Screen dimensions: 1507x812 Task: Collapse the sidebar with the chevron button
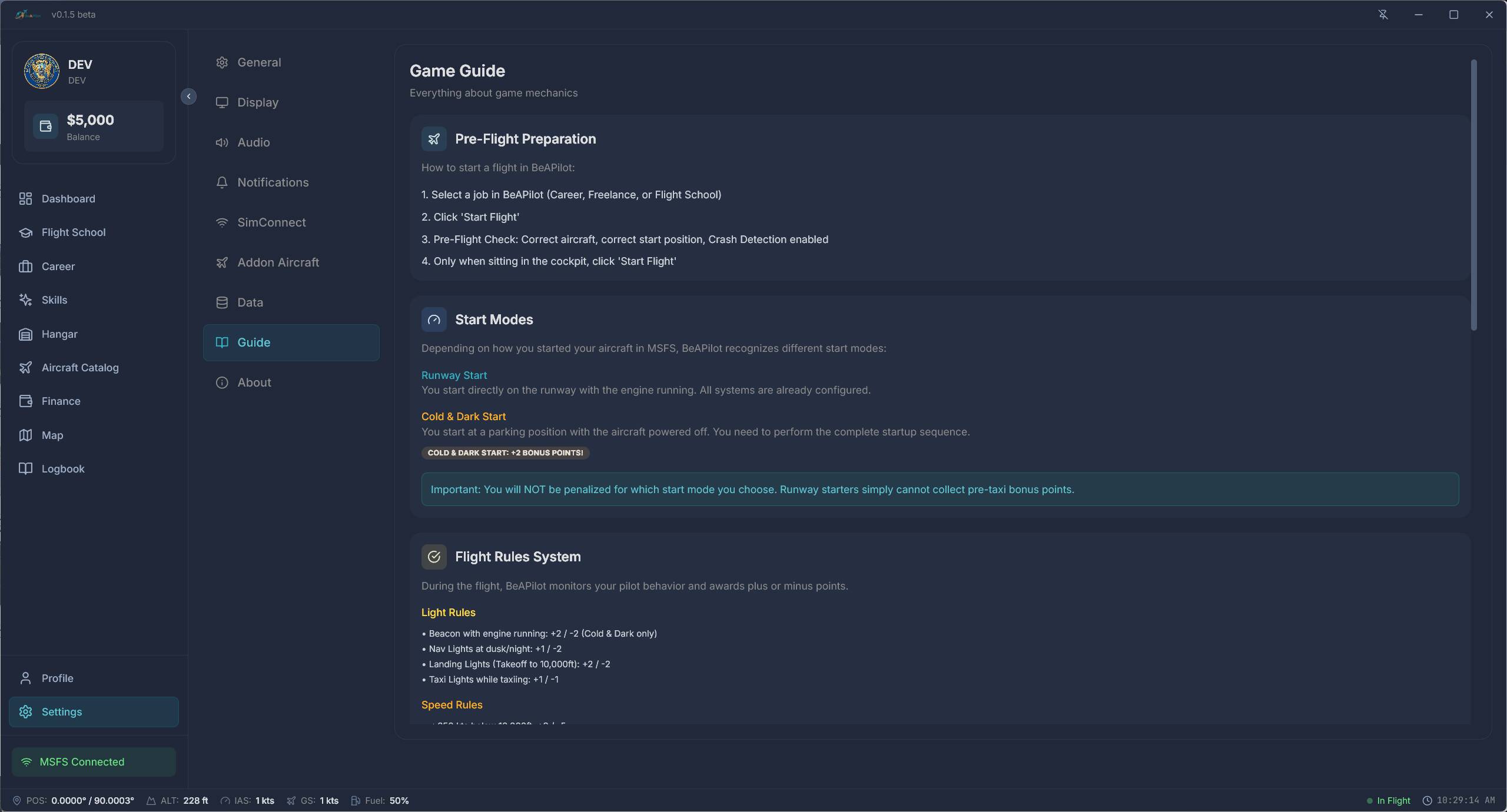pos(188,96)
